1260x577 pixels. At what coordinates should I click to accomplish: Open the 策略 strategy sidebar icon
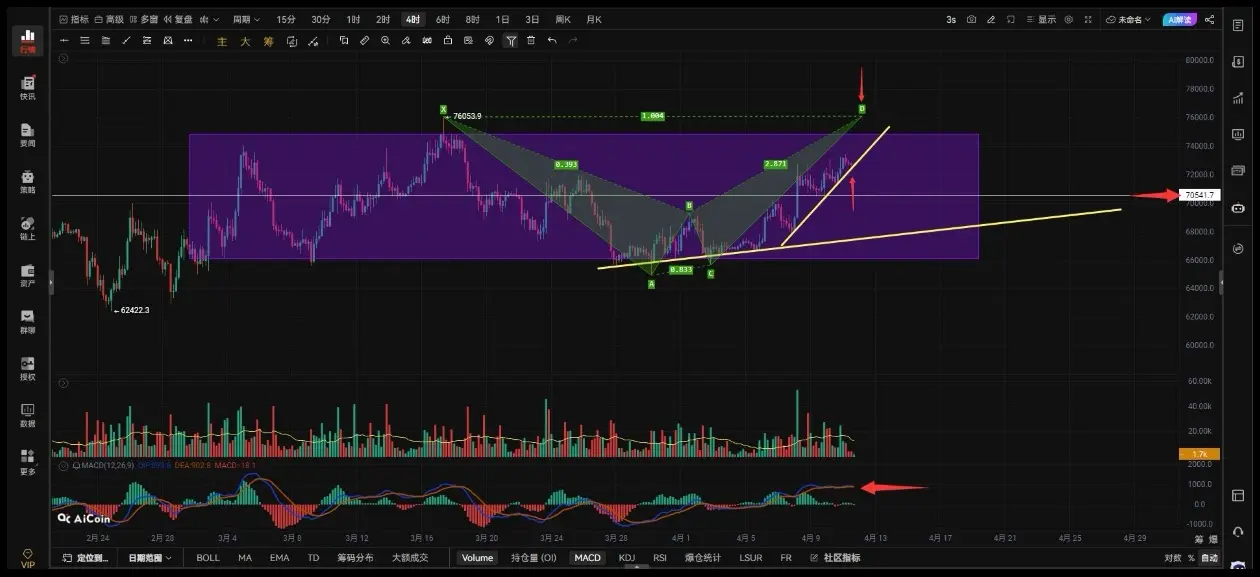click(27, 181)
